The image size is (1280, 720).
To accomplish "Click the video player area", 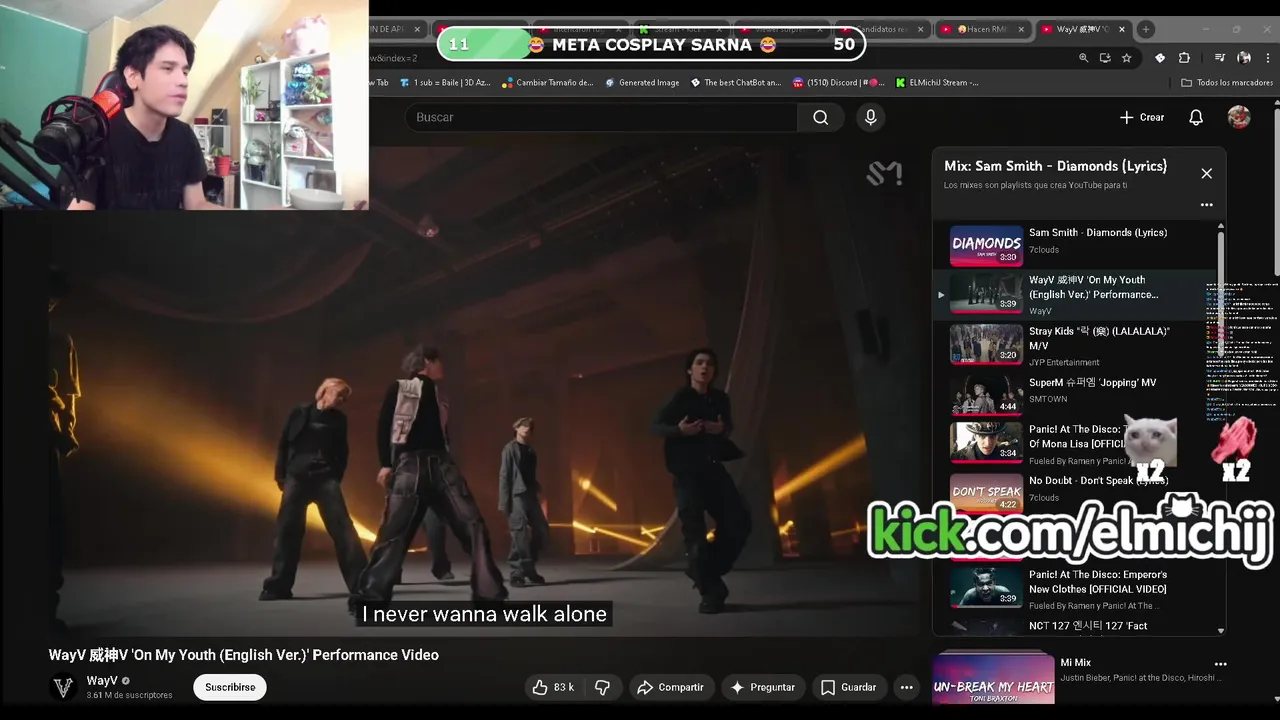I will click(484, 390).
